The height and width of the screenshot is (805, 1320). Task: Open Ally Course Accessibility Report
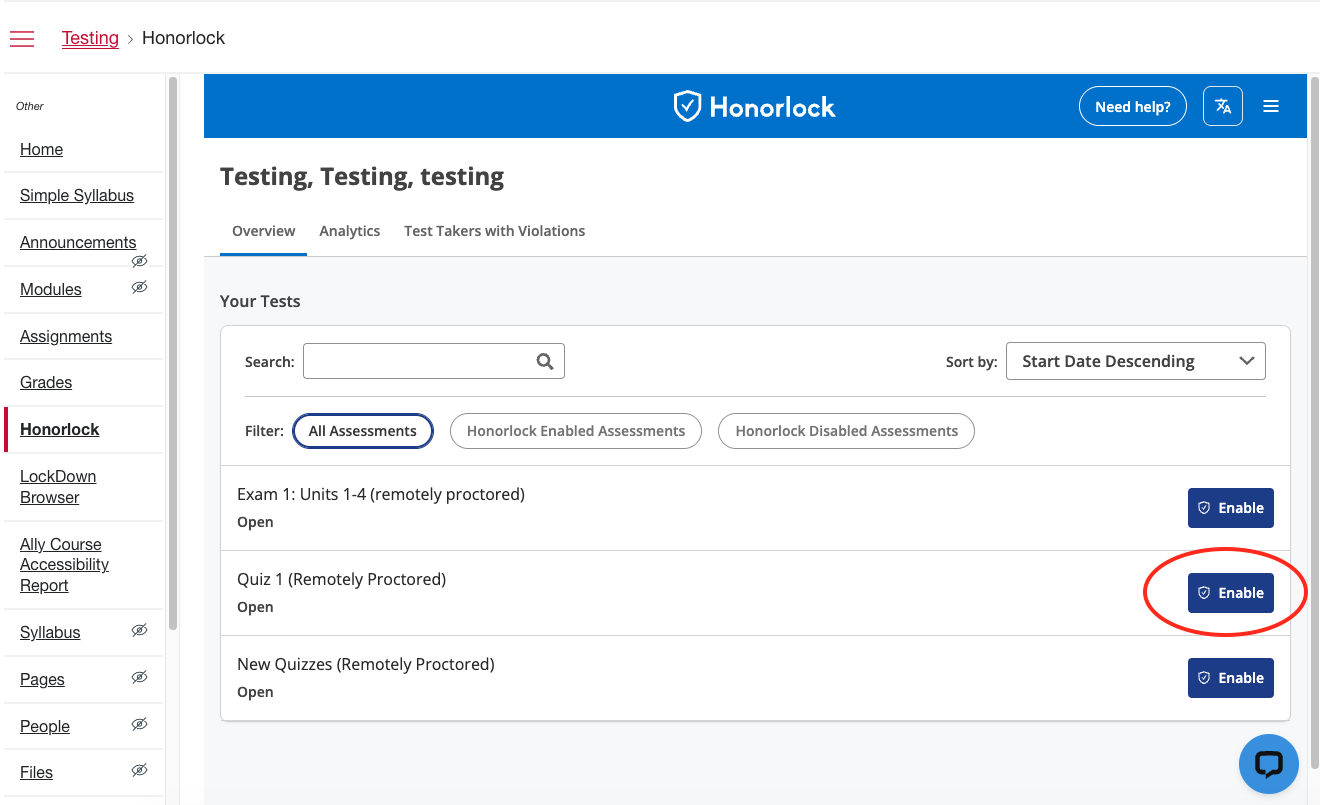tap(64, 565)
